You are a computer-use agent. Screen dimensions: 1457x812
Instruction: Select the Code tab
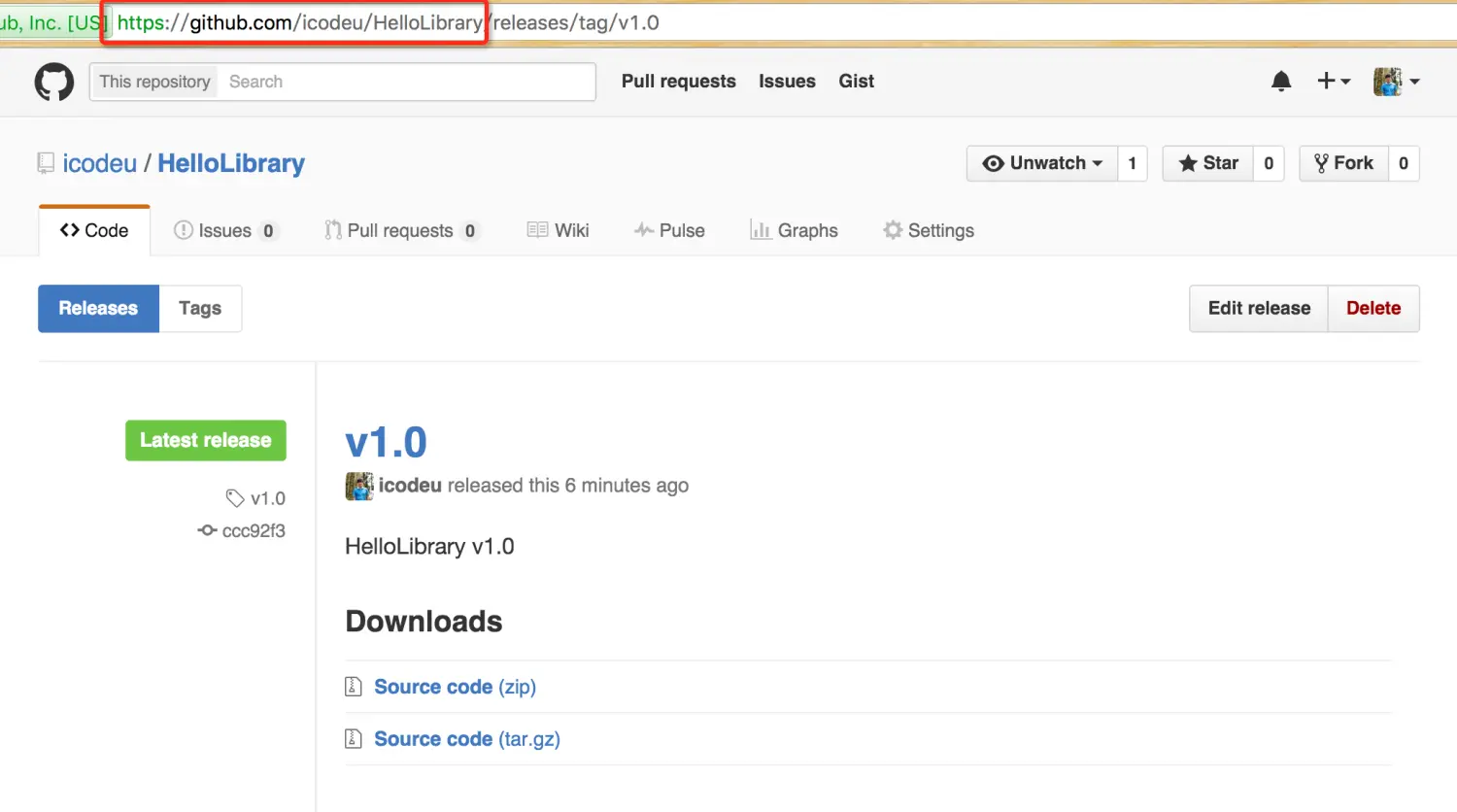pyautogui.click(x=94, y=230)
